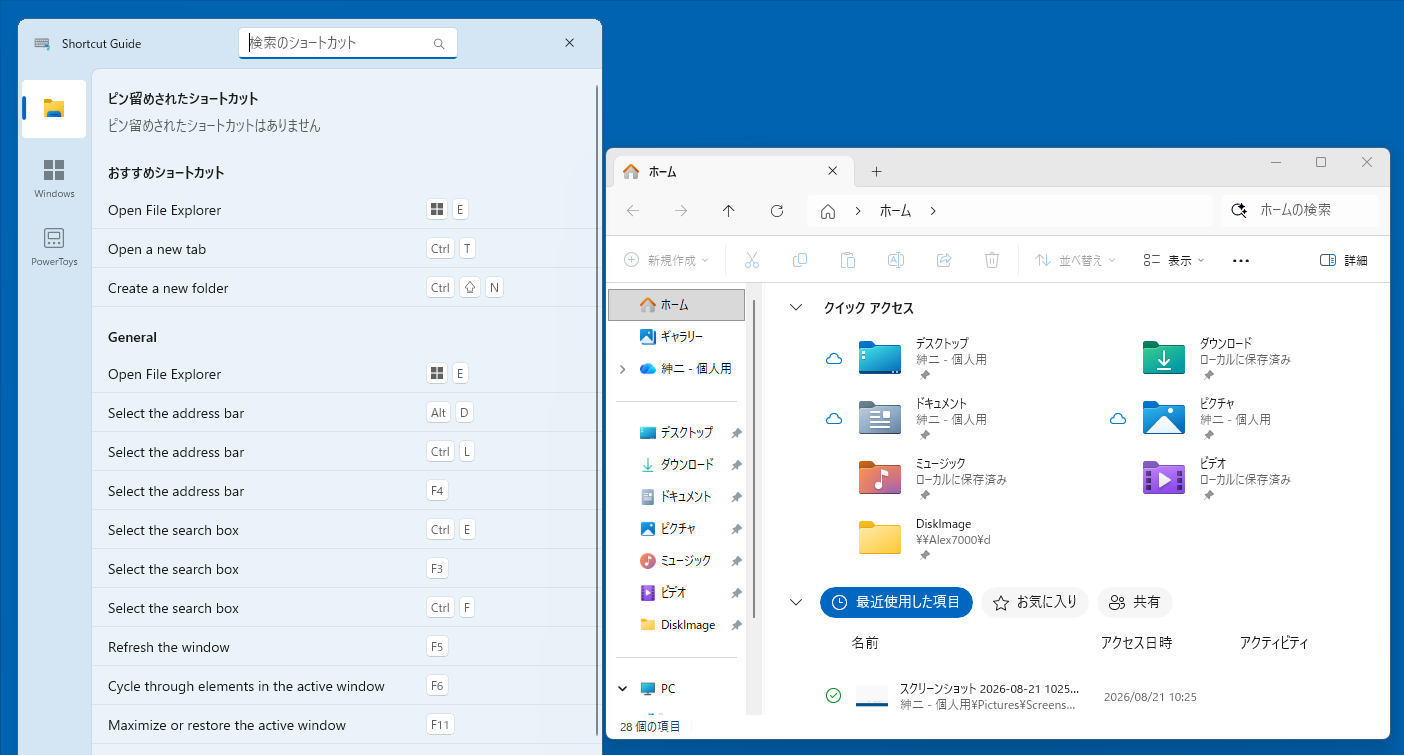Expand 紳二 - 個人用 in the navigation pane

pyautogui.click(x=622, y=369)
